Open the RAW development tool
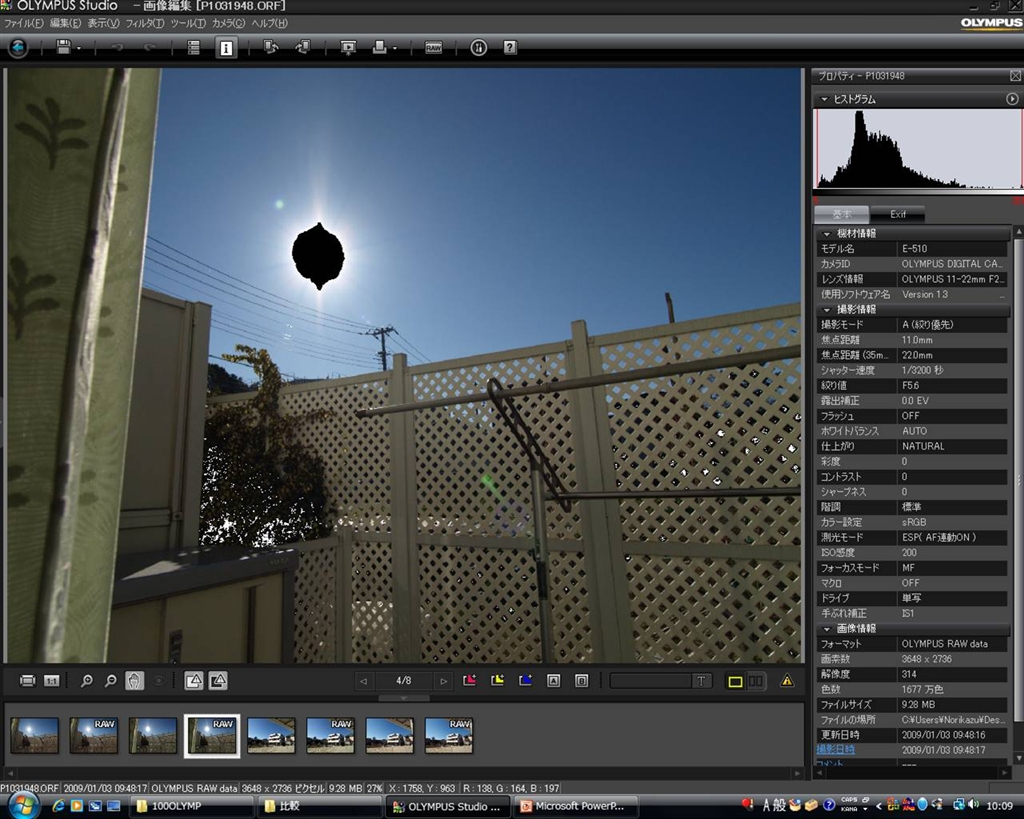Image resolution: width=1024 pixels, height=819 pixels. tap(433, 47)
